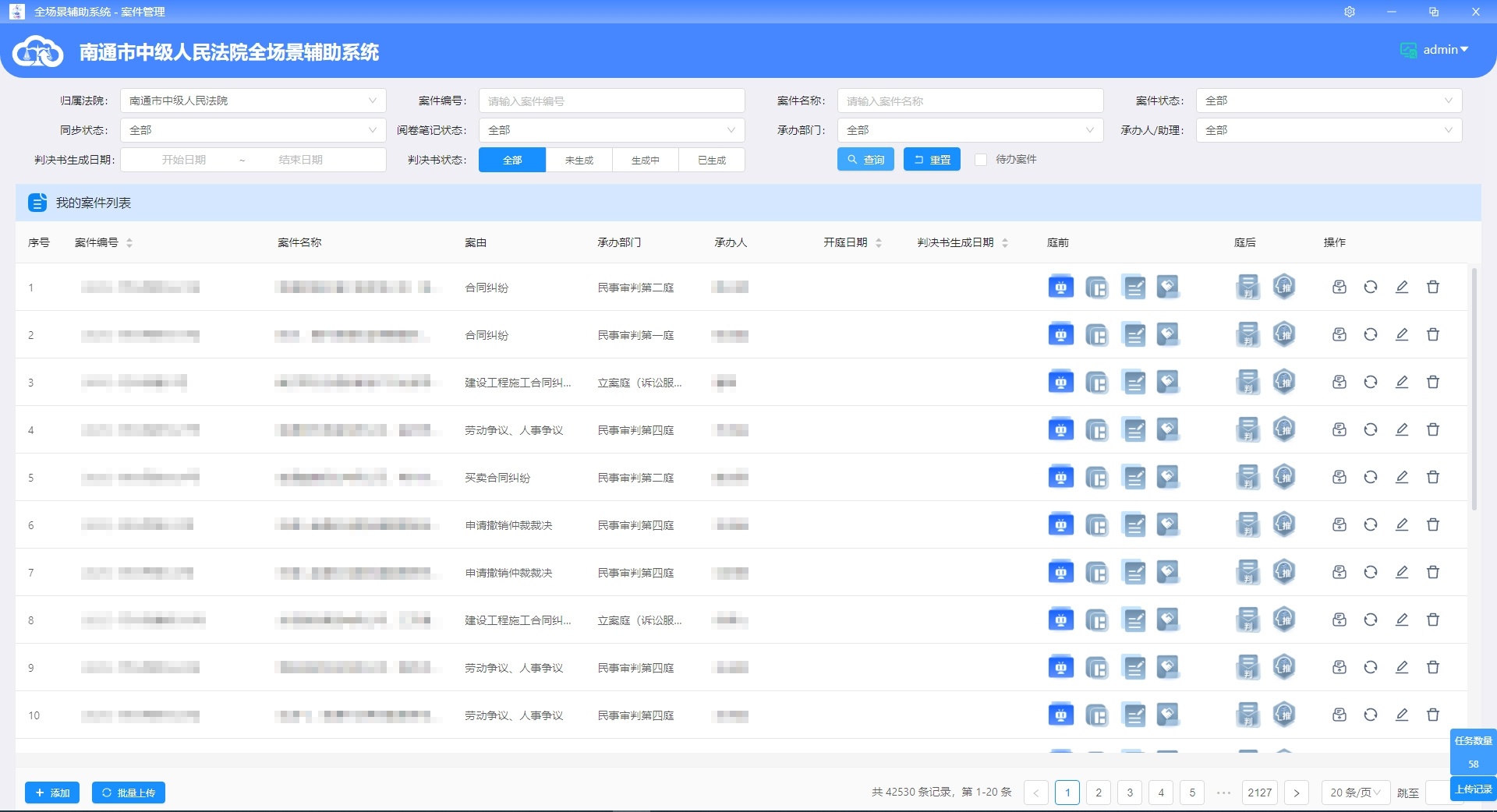Screen dimensions: 1497x812
Task: Select the 已生成 judgment status filter
Action: tap(711, 159)
